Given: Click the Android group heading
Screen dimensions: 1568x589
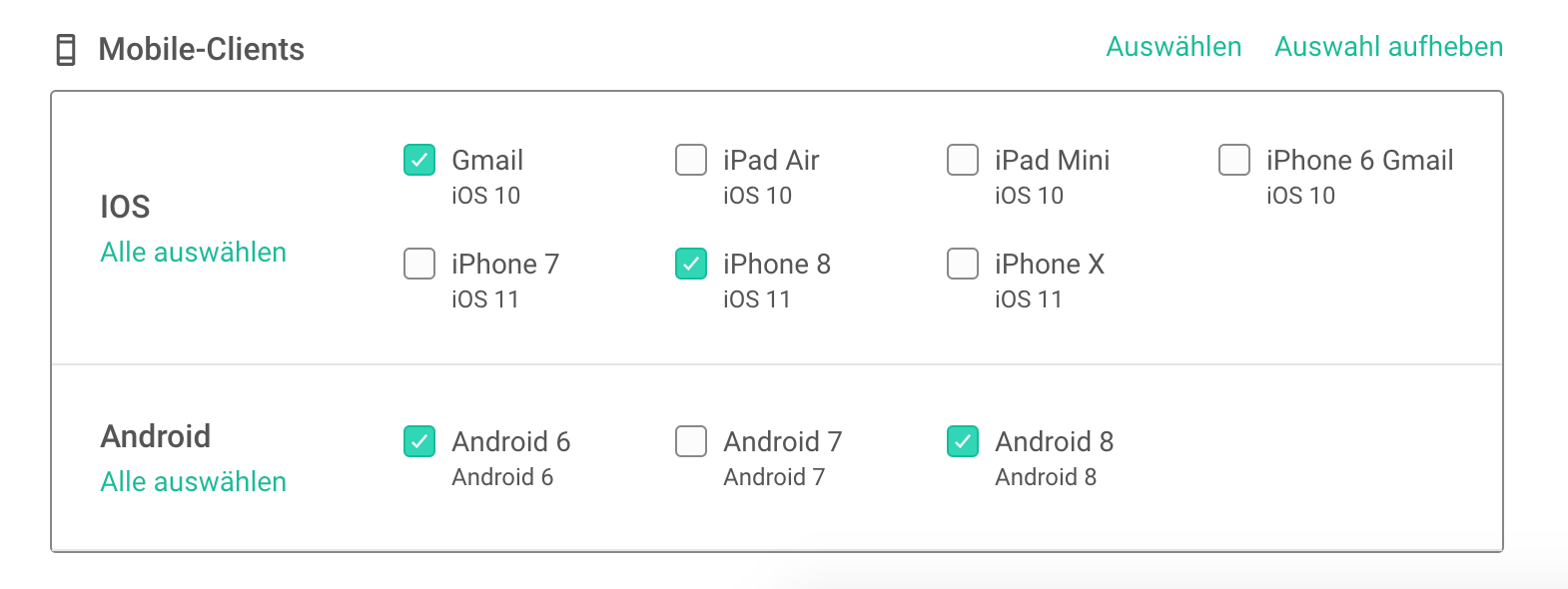Looking at the screenshot, I should (x=156, y=436).
